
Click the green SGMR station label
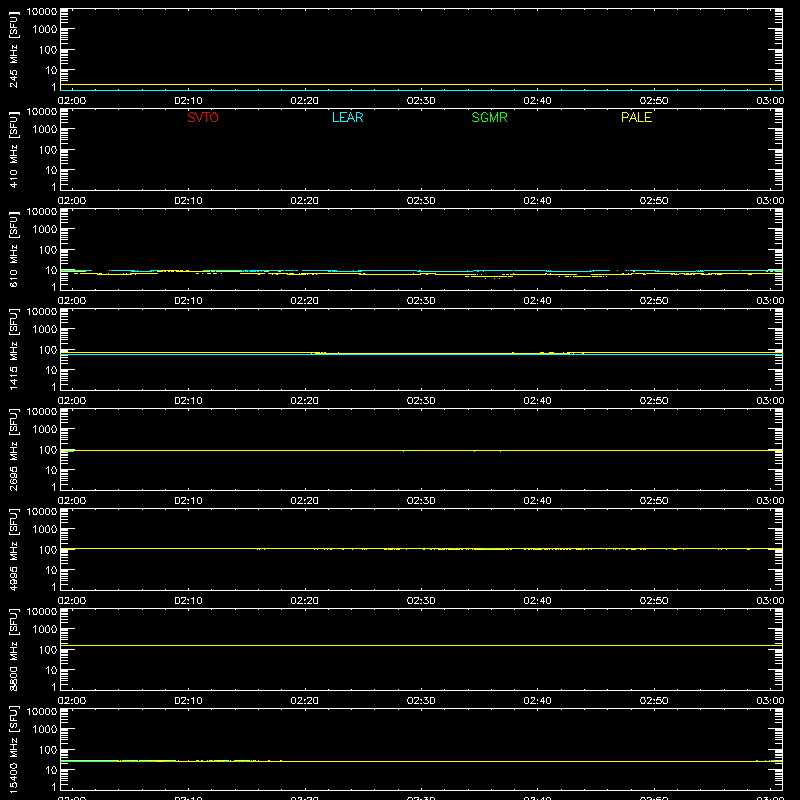pos(489,117)
